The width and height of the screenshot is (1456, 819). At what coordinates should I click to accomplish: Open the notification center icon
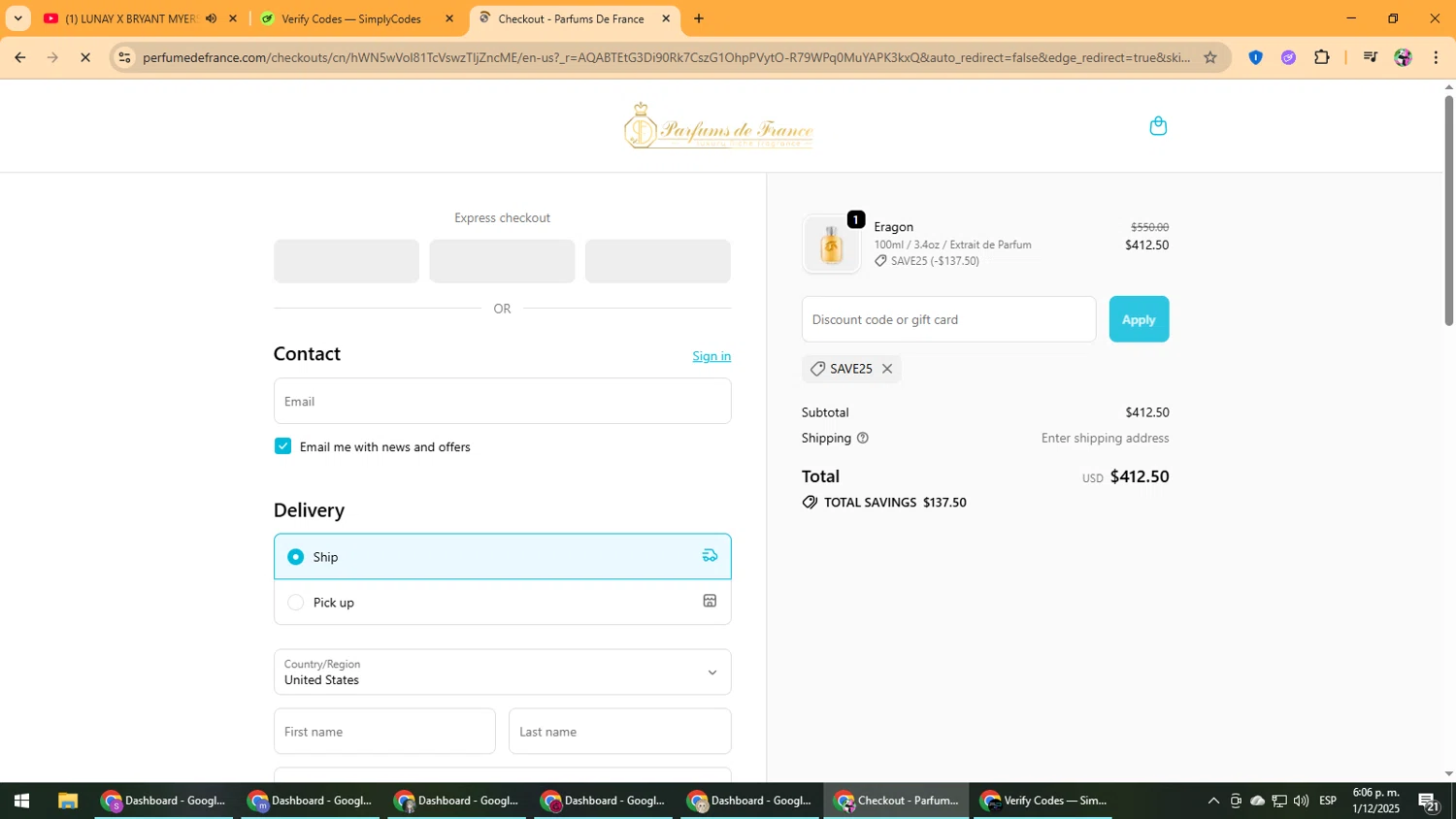click(x=1429, y=802)
